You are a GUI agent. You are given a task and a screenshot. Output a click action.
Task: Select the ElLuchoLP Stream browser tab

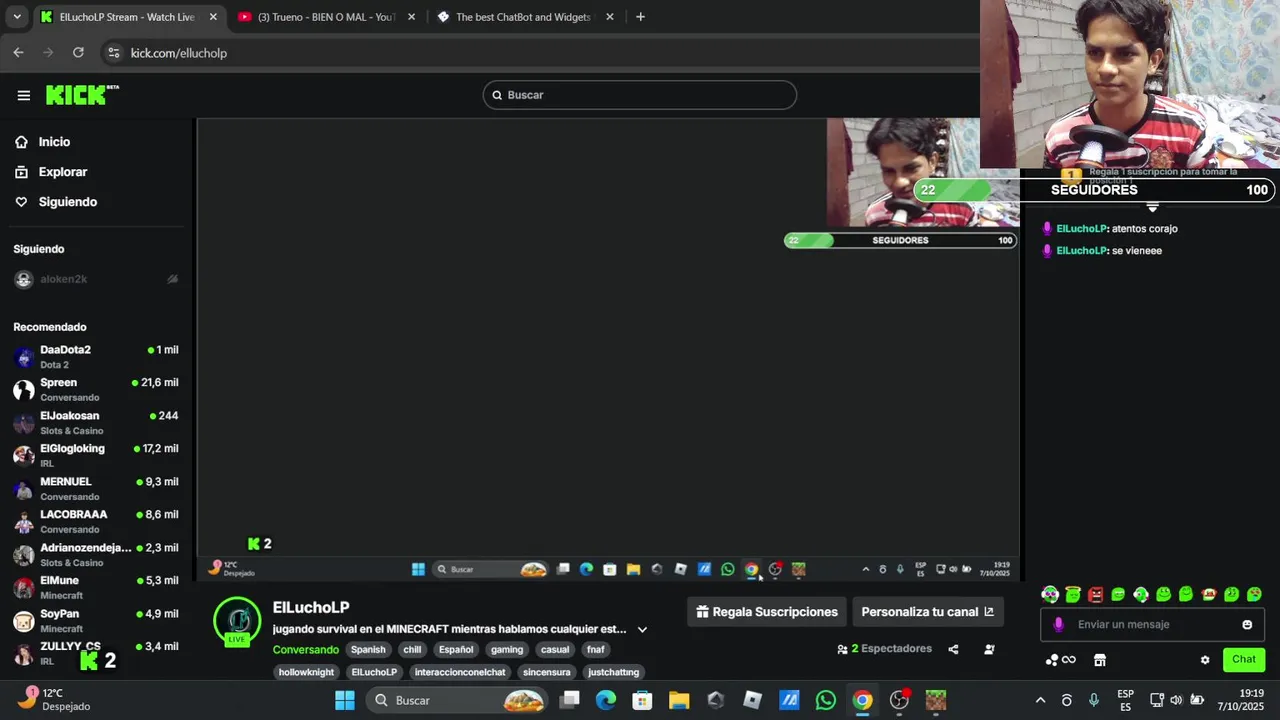click(x=126, y=17)
